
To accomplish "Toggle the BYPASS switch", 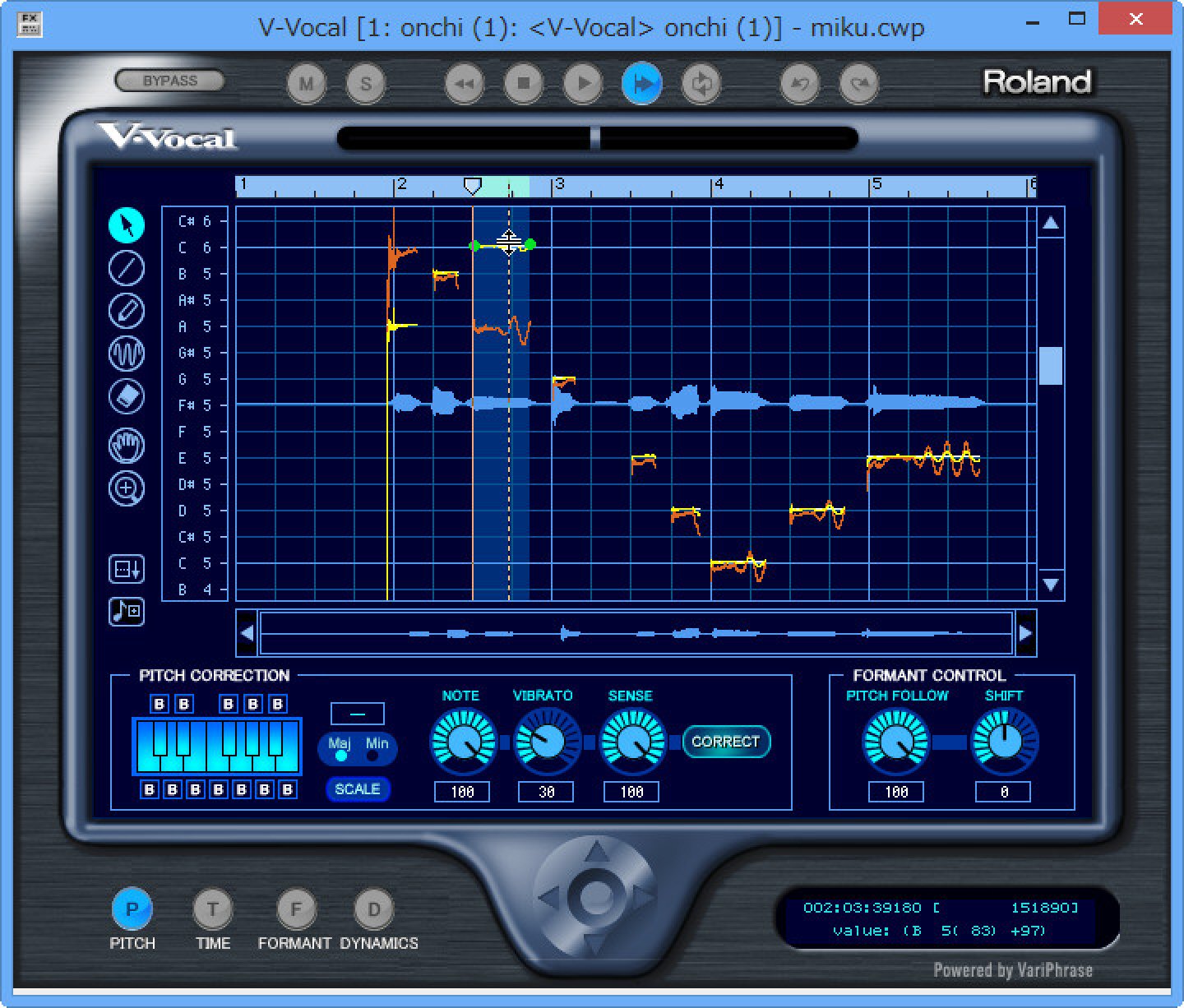I will tap(169, 81).
